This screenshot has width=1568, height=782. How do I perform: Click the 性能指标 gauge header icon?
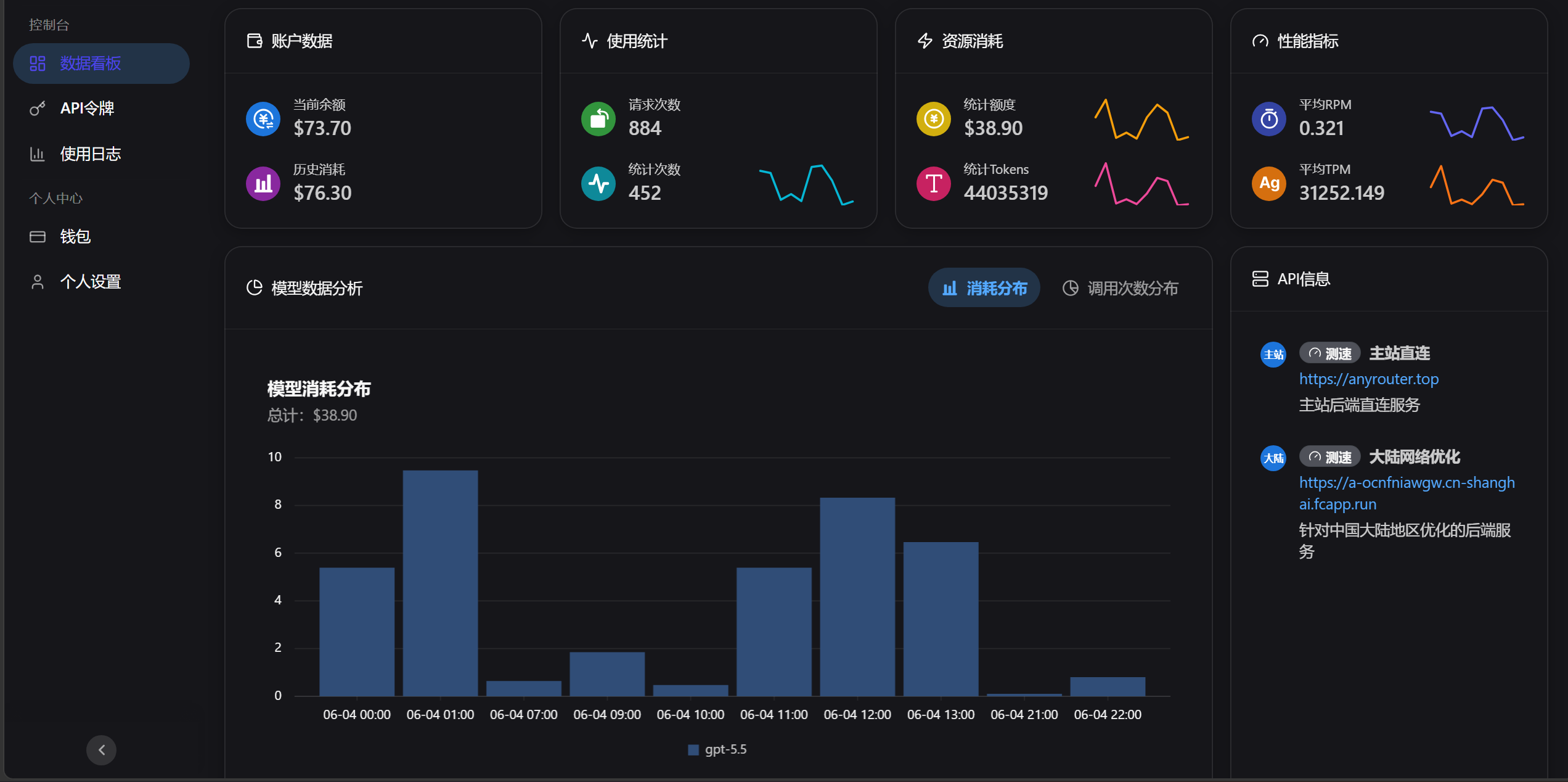point(1260,41)
